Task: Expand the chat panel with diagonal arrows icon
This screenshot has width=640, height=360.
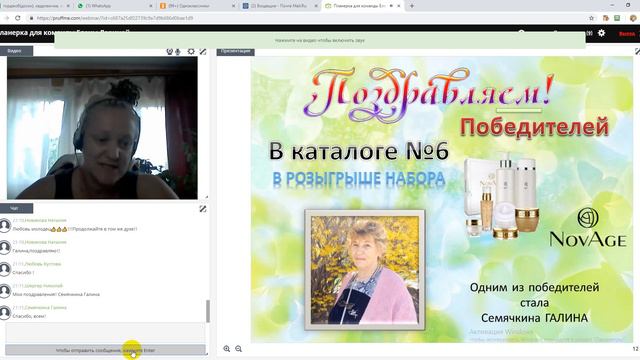Action: pyautogui.click(x=203, y=209)
